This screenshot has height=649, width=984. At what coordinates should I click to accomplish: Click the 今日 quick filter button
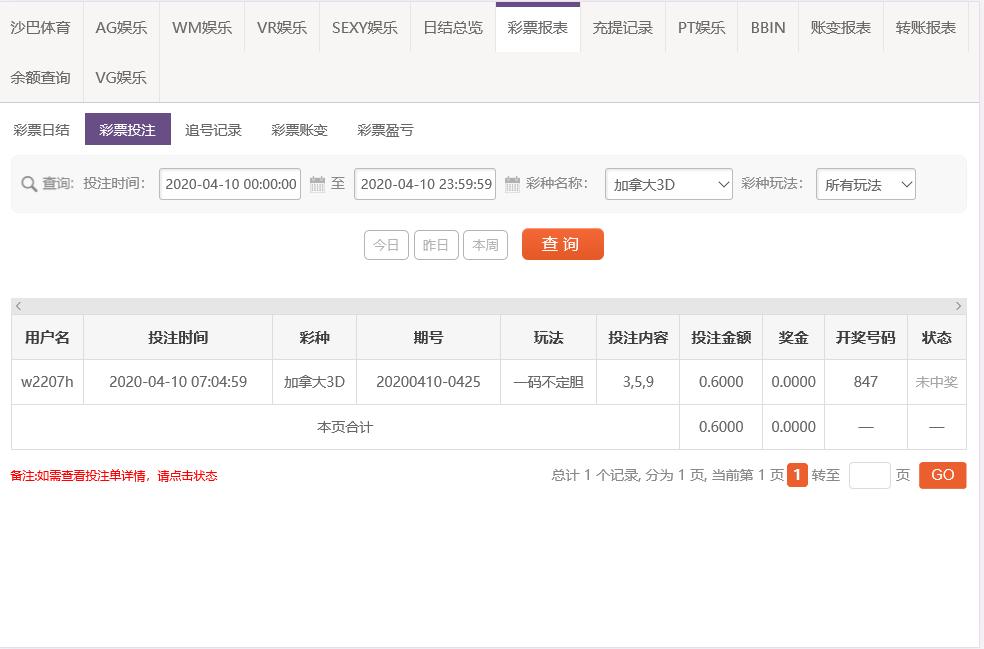[386, 245]
